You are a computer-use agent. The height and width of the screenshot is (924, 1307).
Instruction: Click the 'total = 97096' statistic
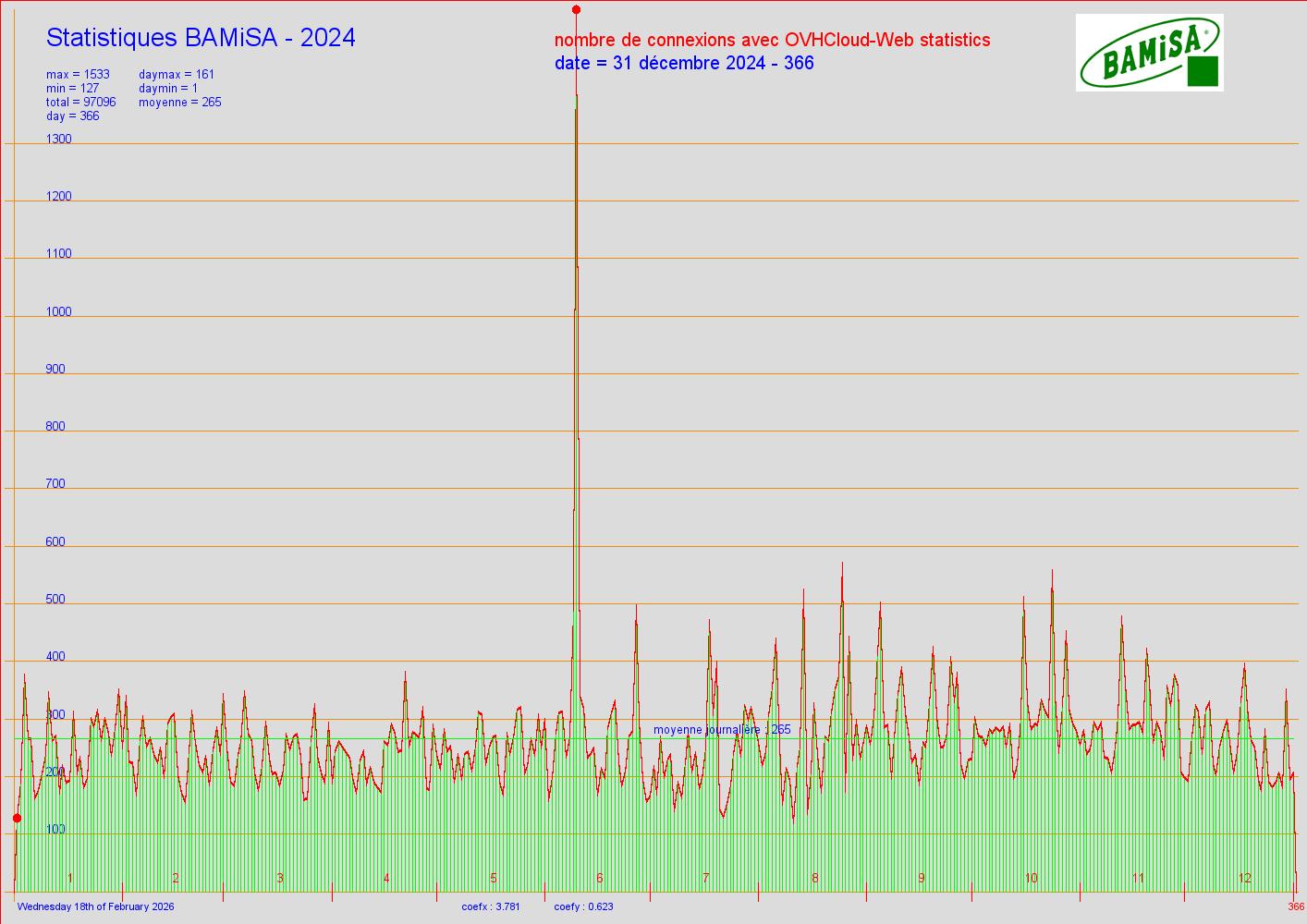[81, 103]
